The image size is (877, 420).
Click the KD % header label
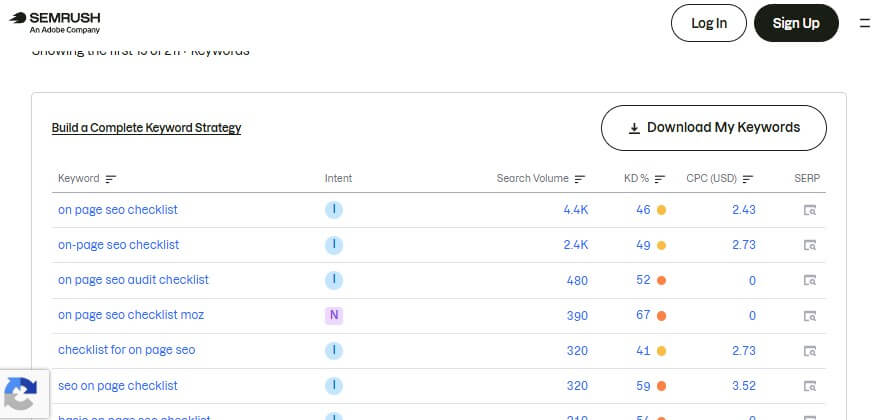click(636, 178)
